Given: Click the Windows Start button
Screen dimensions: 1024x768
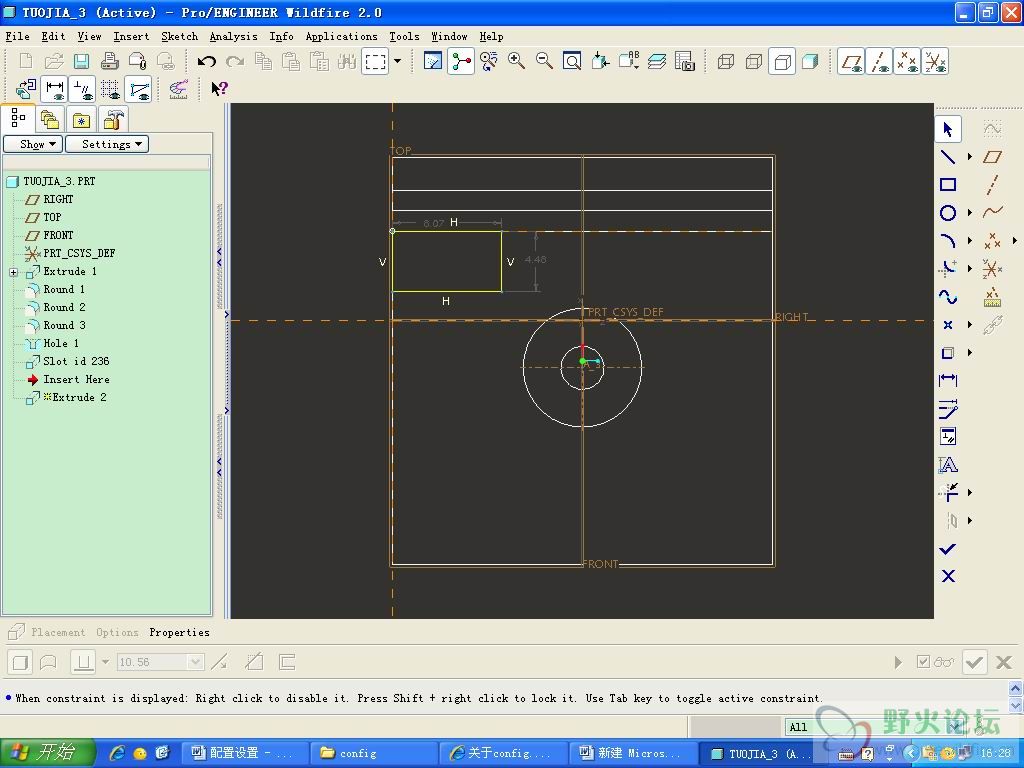Looking at the screenshot, I should tap(48, 753).
